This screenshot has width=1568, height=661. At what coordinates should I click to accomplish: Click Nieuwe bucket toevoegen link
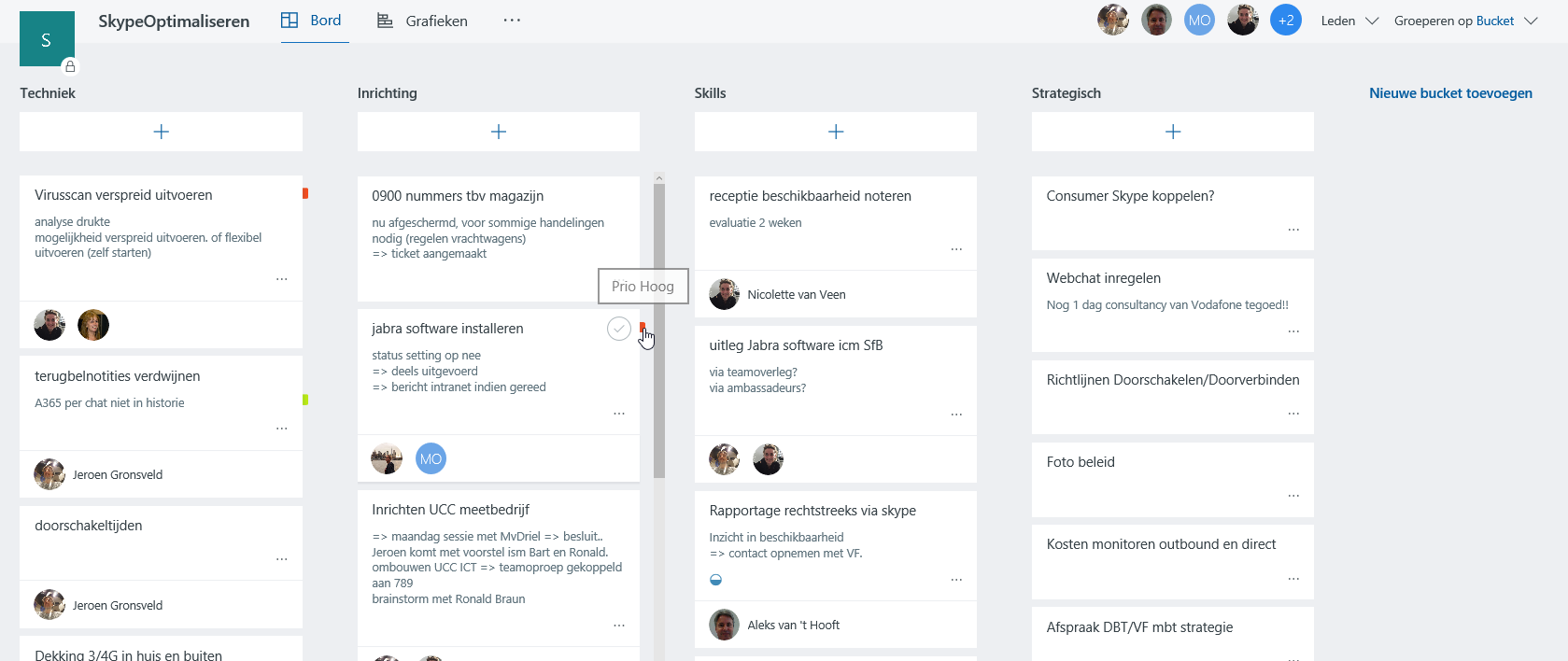(x=1450, y=93)
